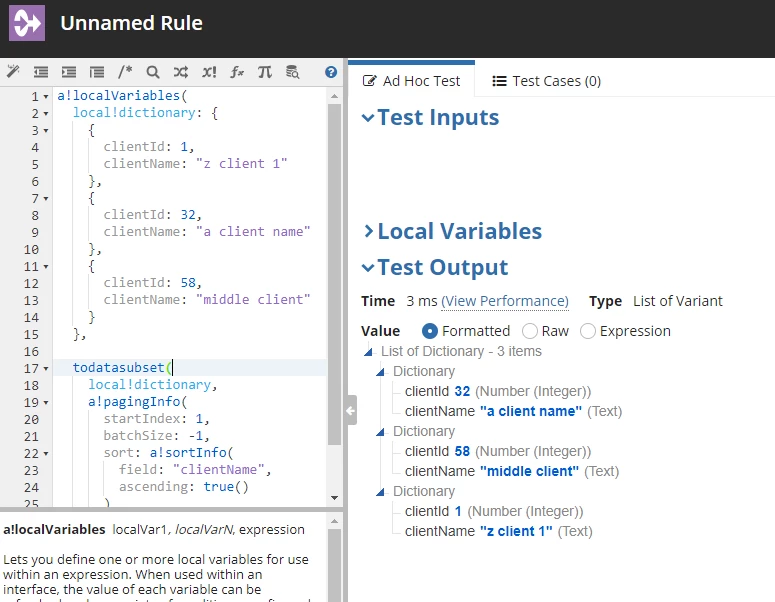Click clientId: 32 in the code
The image size is (775, 602).
click(153, 215)
